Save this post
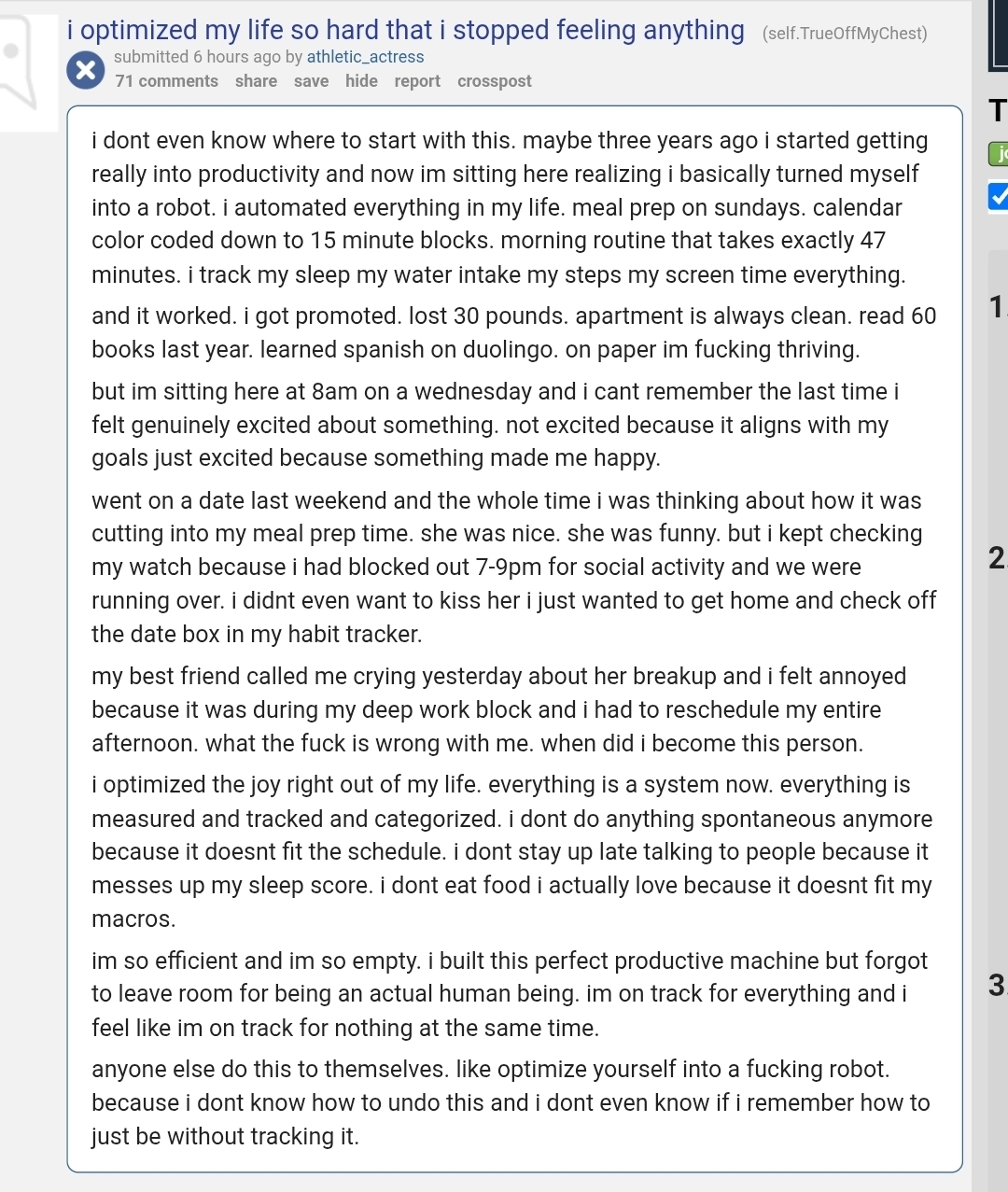 click(311, 81)
